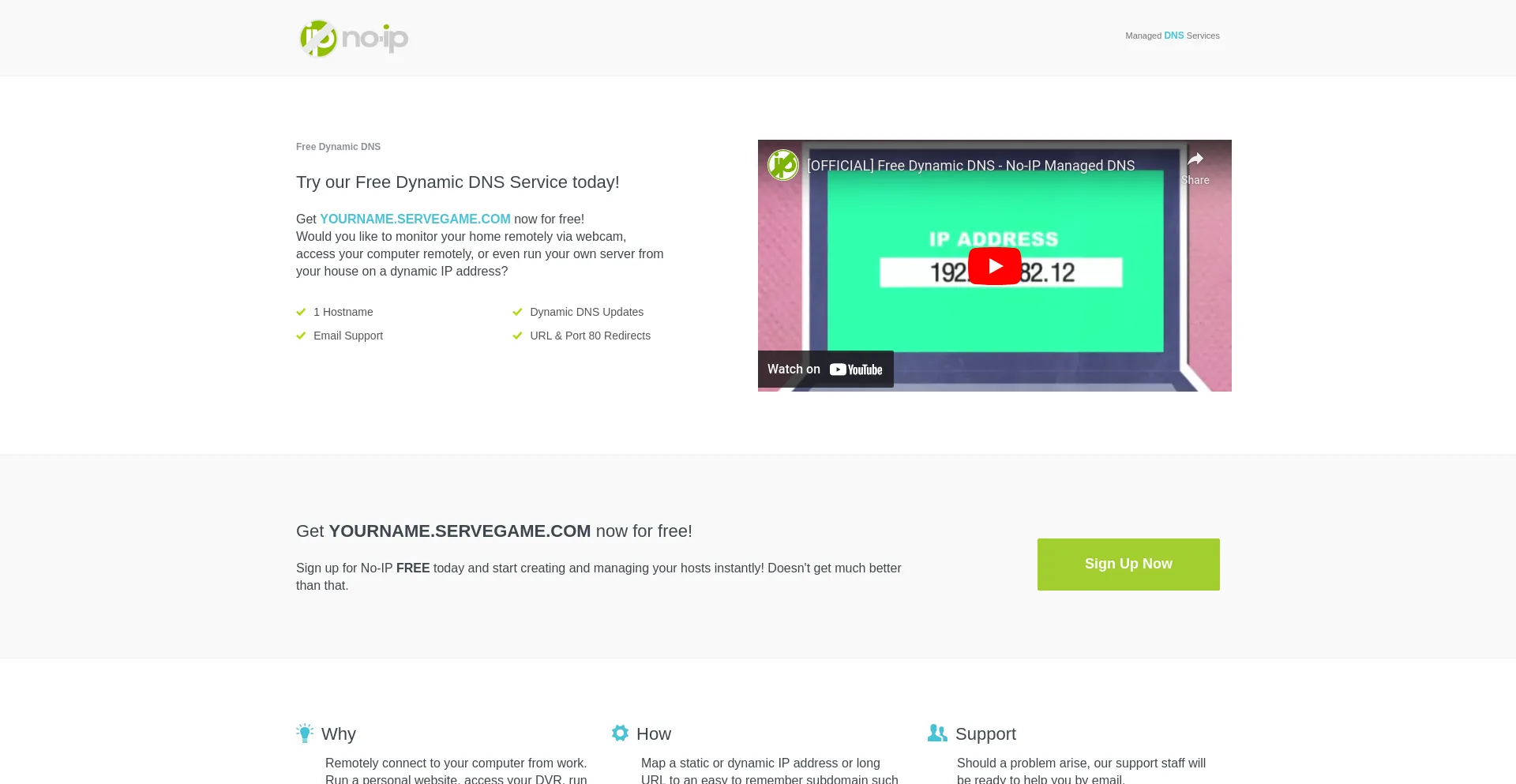
Task: Open the No-IP channel avatar on video
Action: coord(783,165)
